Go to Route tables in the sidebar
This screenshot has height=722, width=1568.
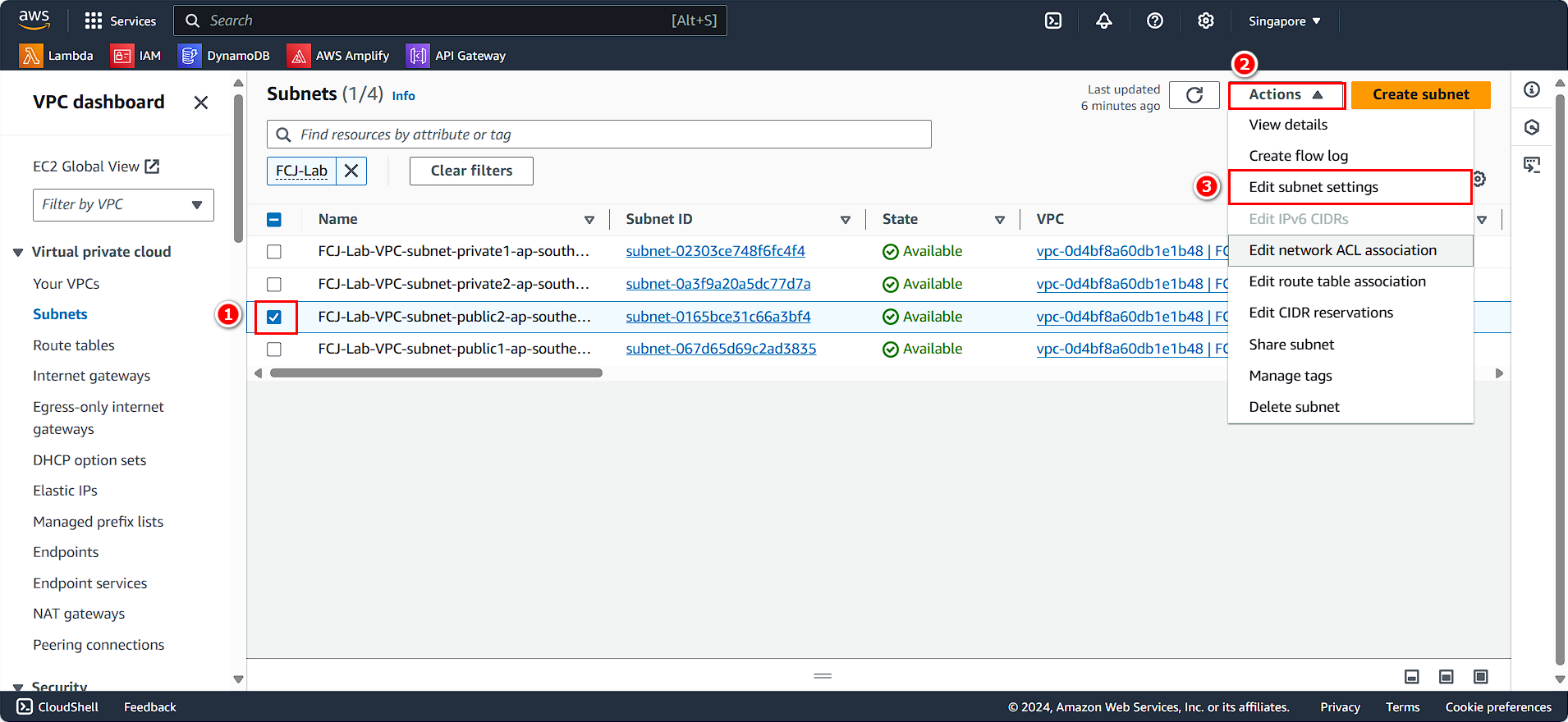pyautogui.click(x=74, y=345)
